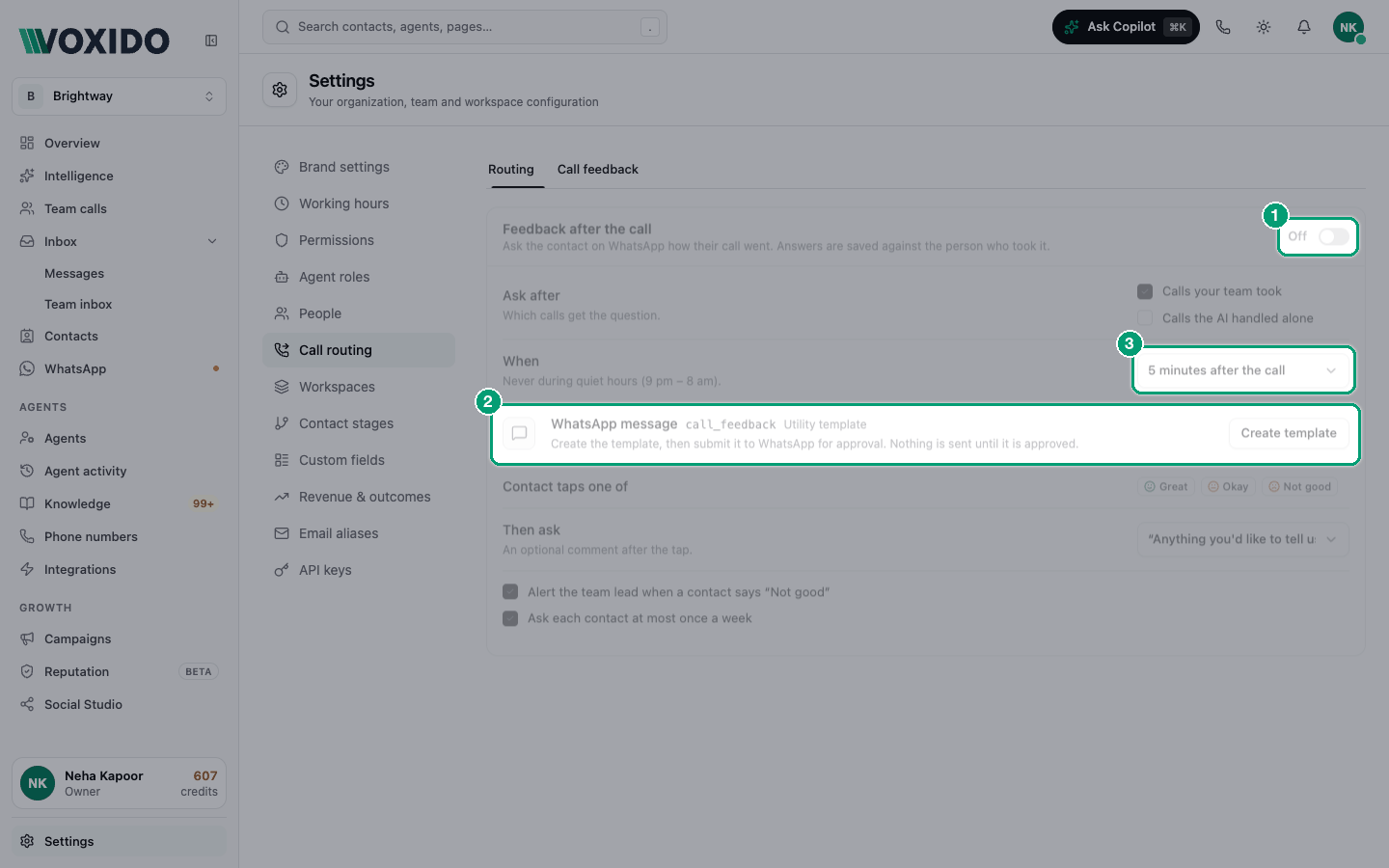Open Reputation beta page
Image resolution: width=1389 pixels, height=868 pixels.
120,671
